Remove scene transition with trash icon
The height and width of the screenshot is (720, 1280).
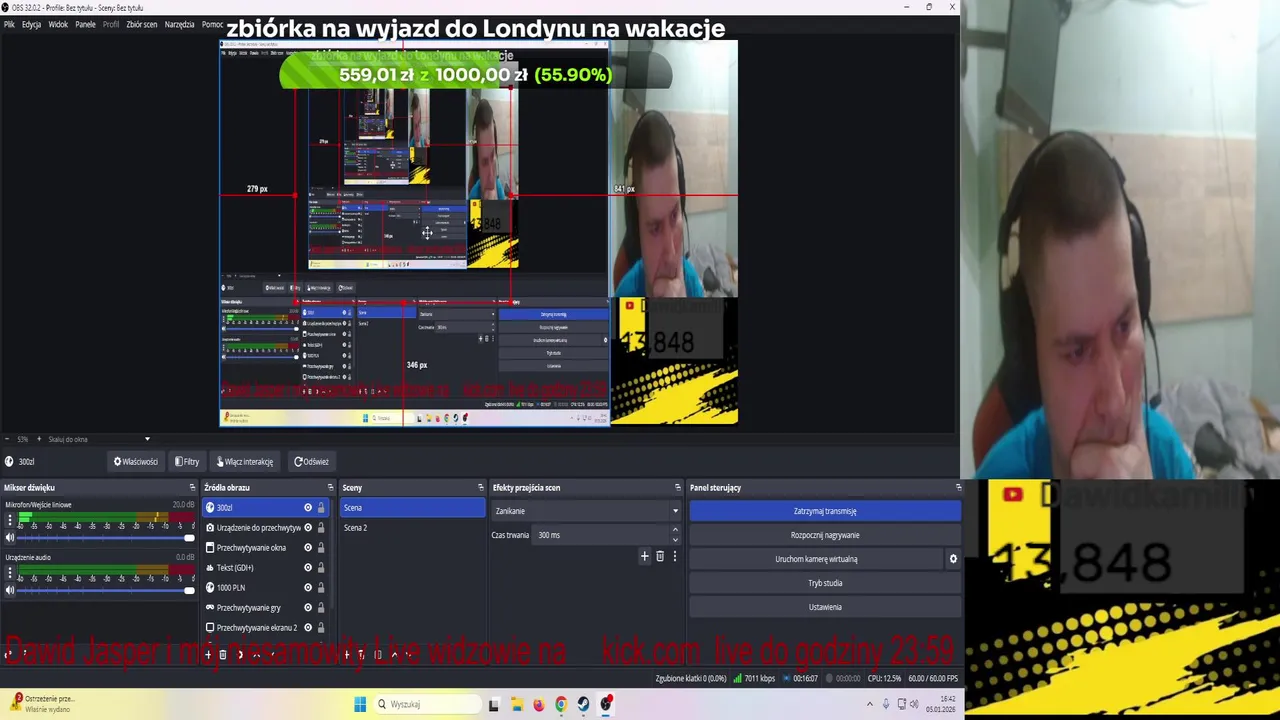pos(660,556)
